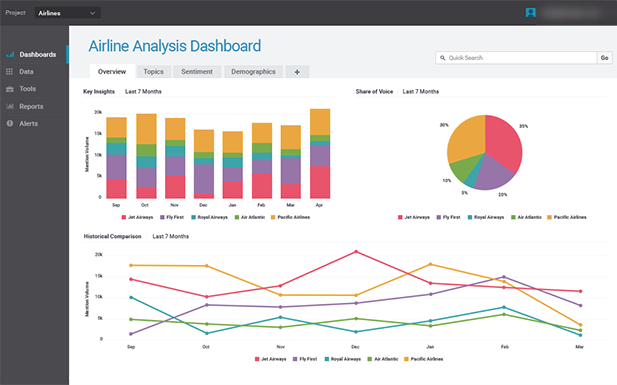Click the user profile avatar icon

530,13
